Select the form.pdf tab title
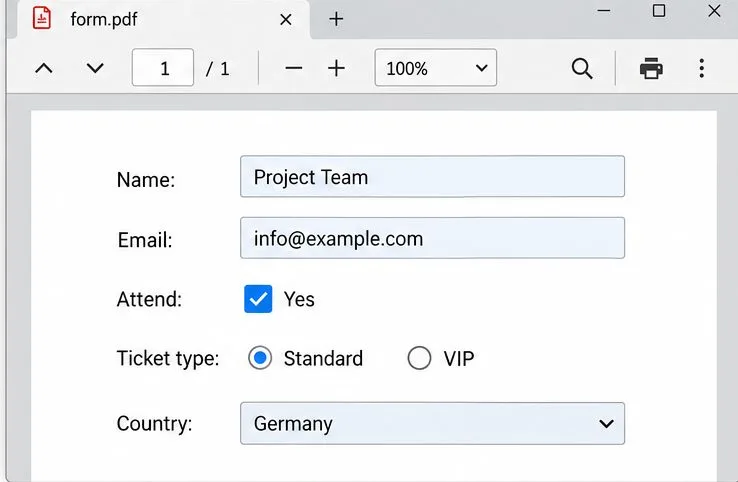 104,19
